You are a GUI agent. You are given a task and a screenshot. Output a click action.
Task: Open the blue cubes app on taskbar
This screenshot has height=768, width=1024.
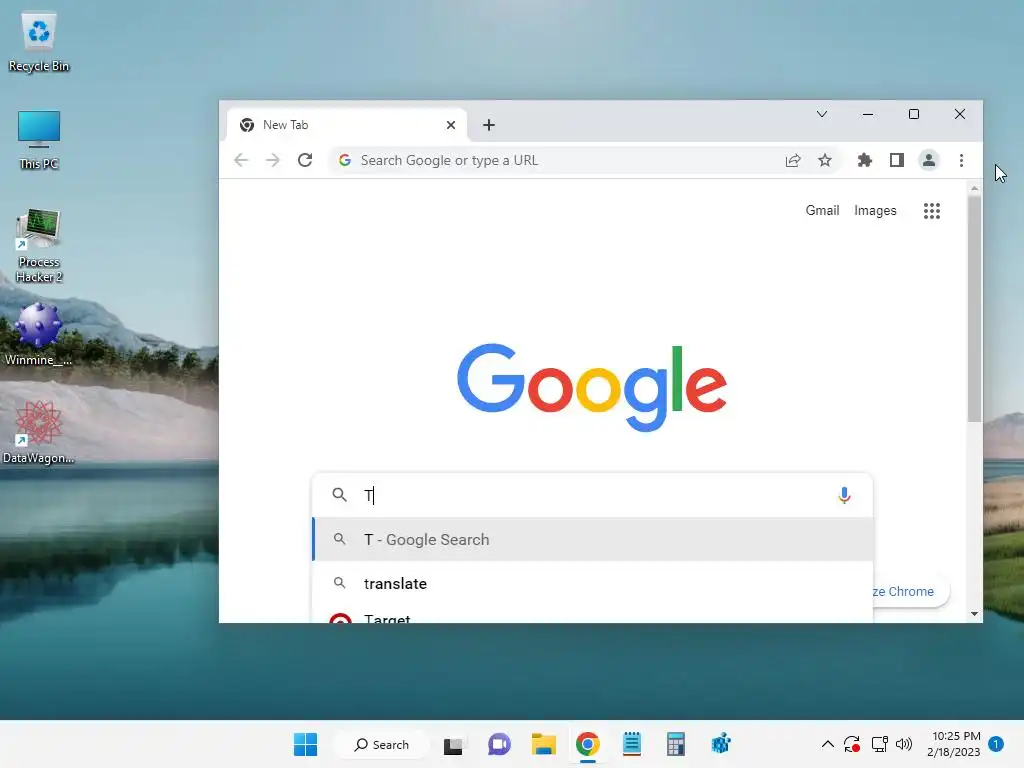(x=720, y=744)
